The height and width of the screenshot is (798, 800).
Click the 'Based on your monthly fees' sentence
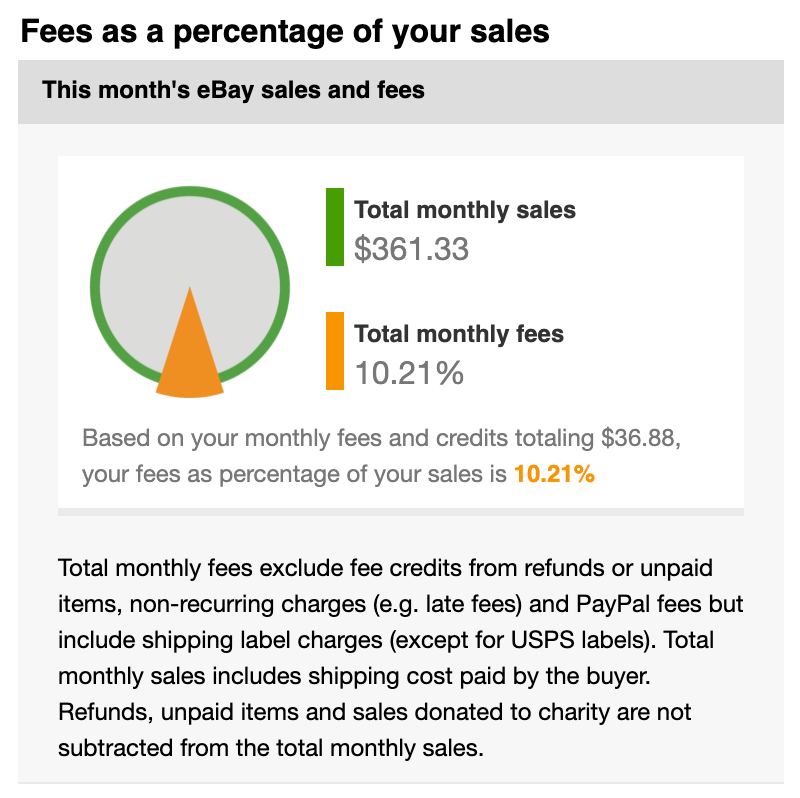point(382,456)
